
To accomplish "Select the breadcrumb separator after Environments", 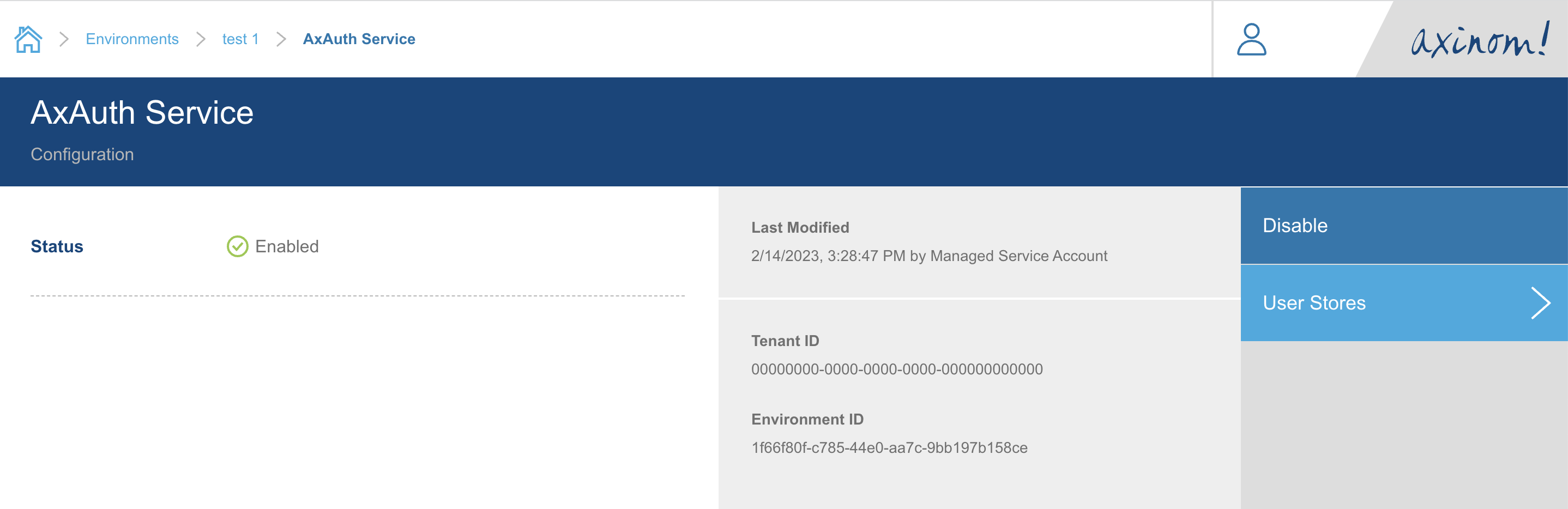I will [201, 38].
